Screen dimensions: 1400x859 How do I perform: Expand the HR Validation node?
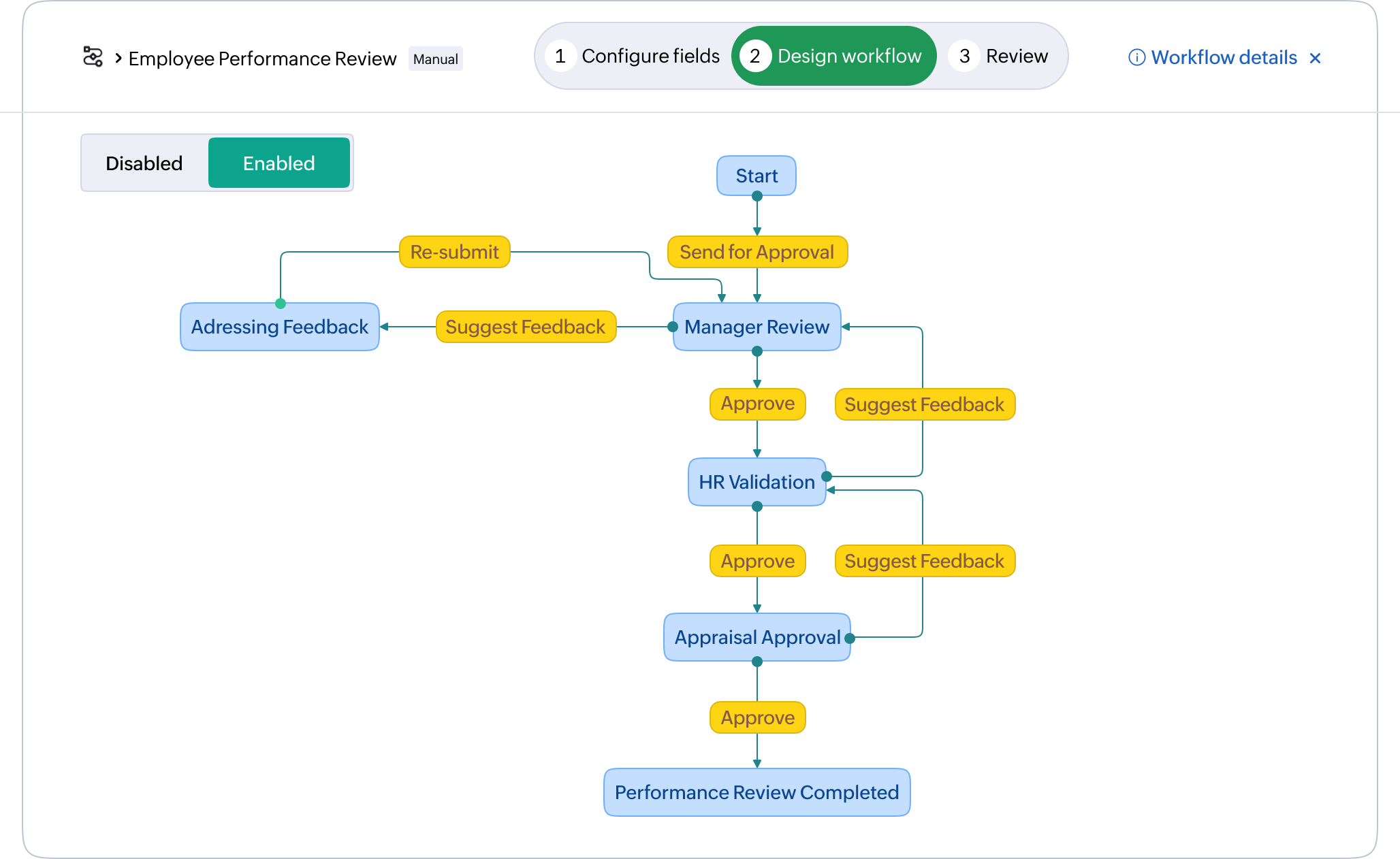pyautogui.click(x=757, y=482)
